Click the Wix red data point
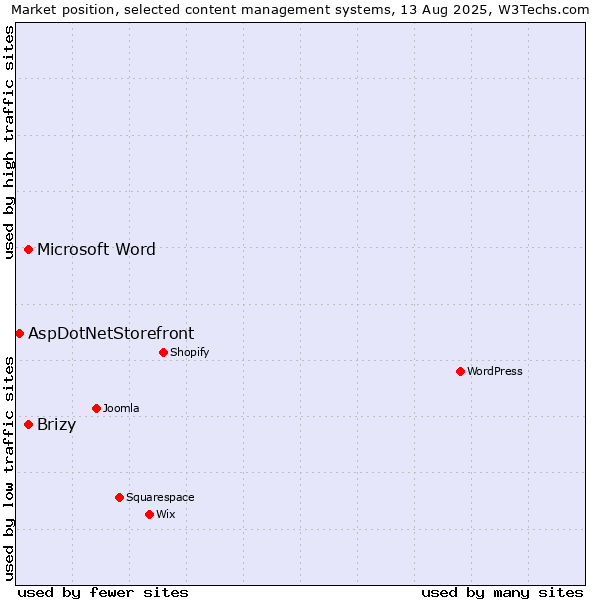This screenshot has height=600, width=600. [150, 515]
